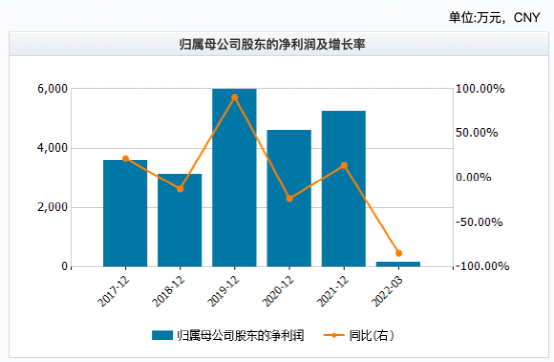Select the 2018-12 net profit bar
The image size is (554, 362).
coord(180,220)
